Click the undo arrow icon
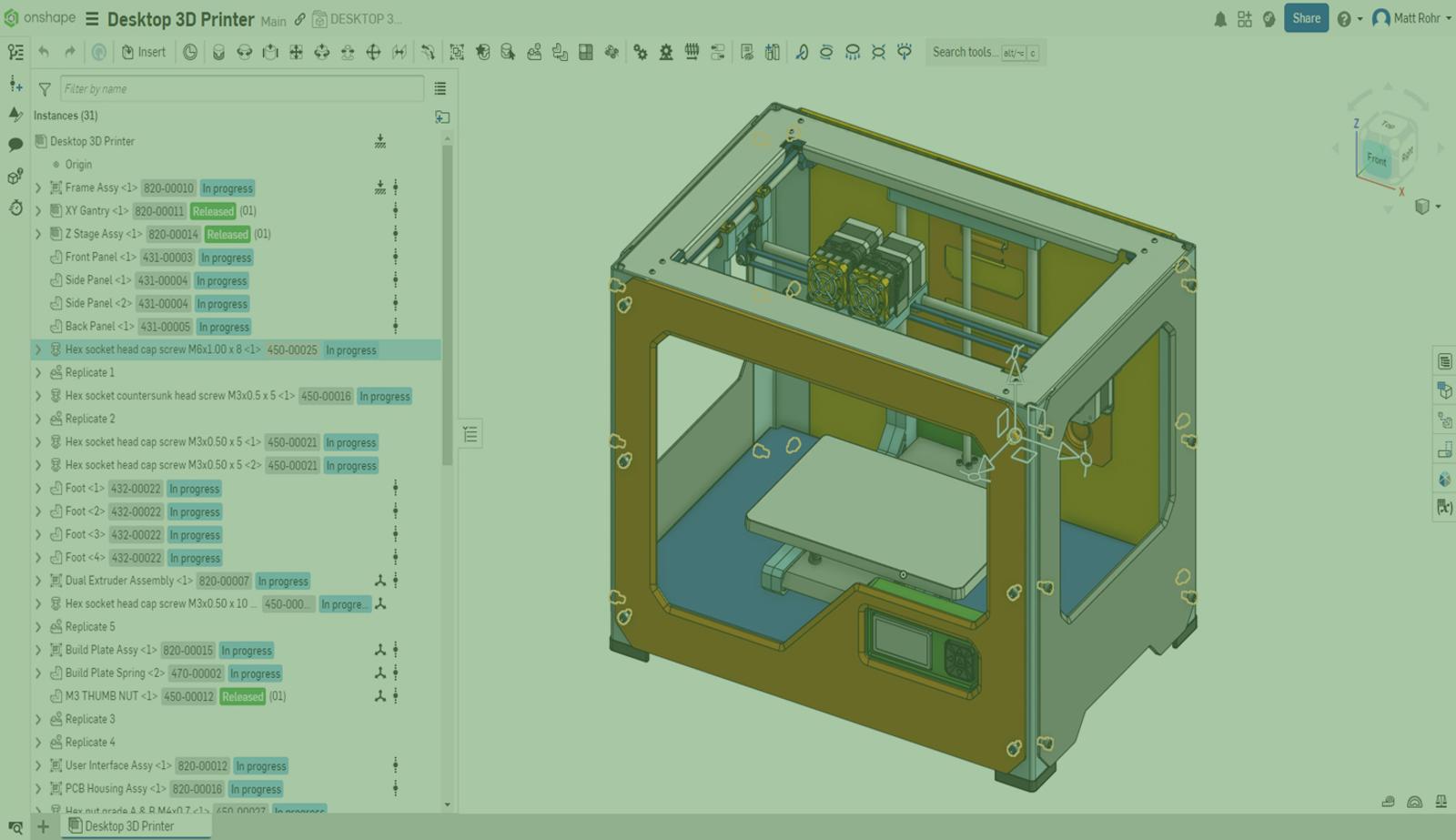Screen dimensions: 1456x840 [44, 52]
